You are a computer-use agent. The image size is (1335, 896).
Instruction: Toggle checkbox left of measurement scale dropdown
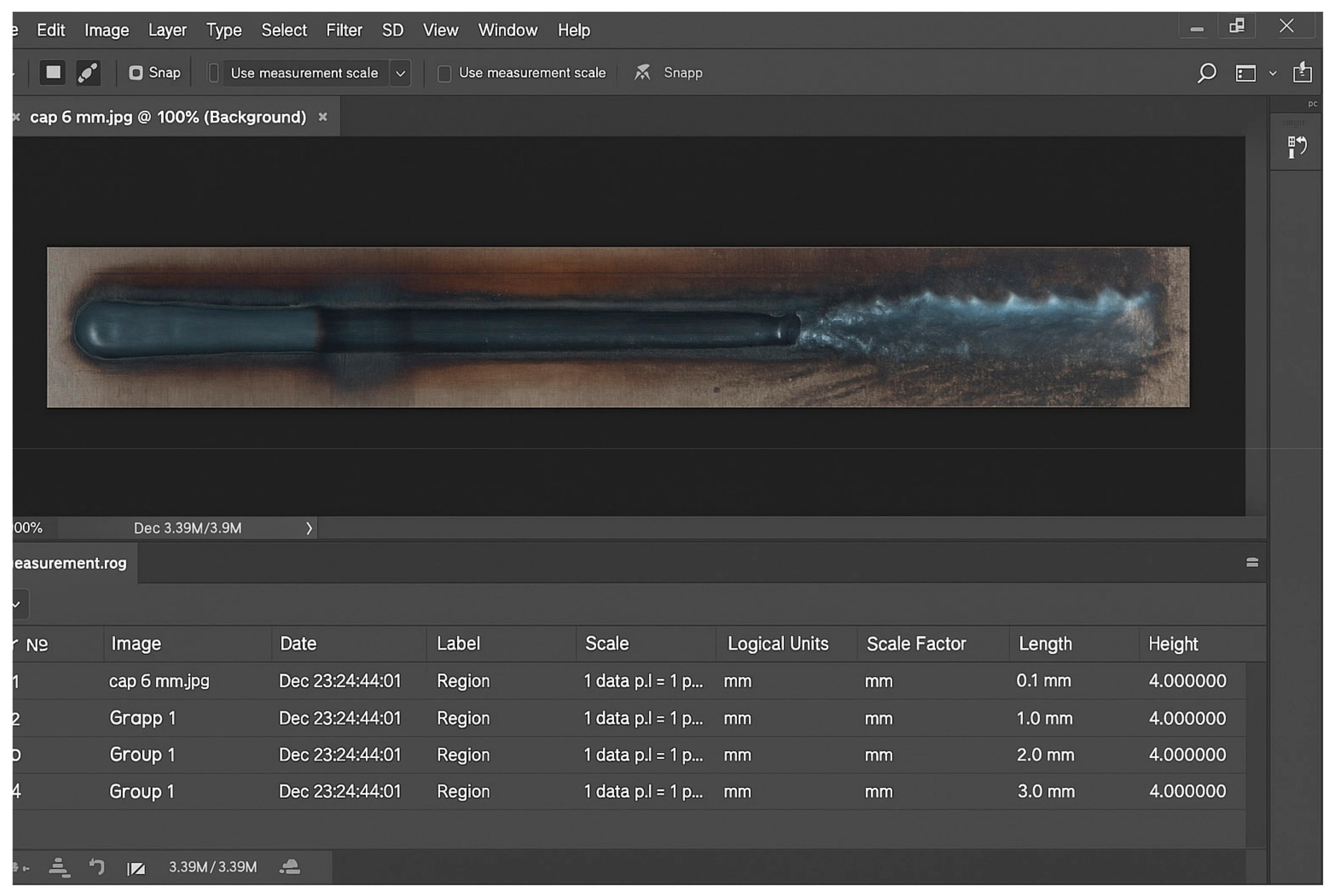[x=213, y=73]
